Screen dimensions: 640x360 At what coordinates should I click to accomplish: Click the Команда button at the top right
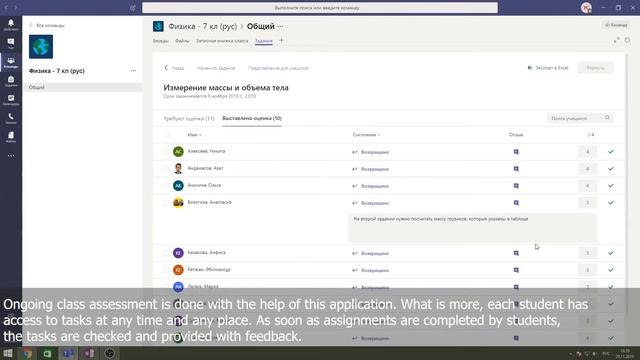click(x=616, y=25)
